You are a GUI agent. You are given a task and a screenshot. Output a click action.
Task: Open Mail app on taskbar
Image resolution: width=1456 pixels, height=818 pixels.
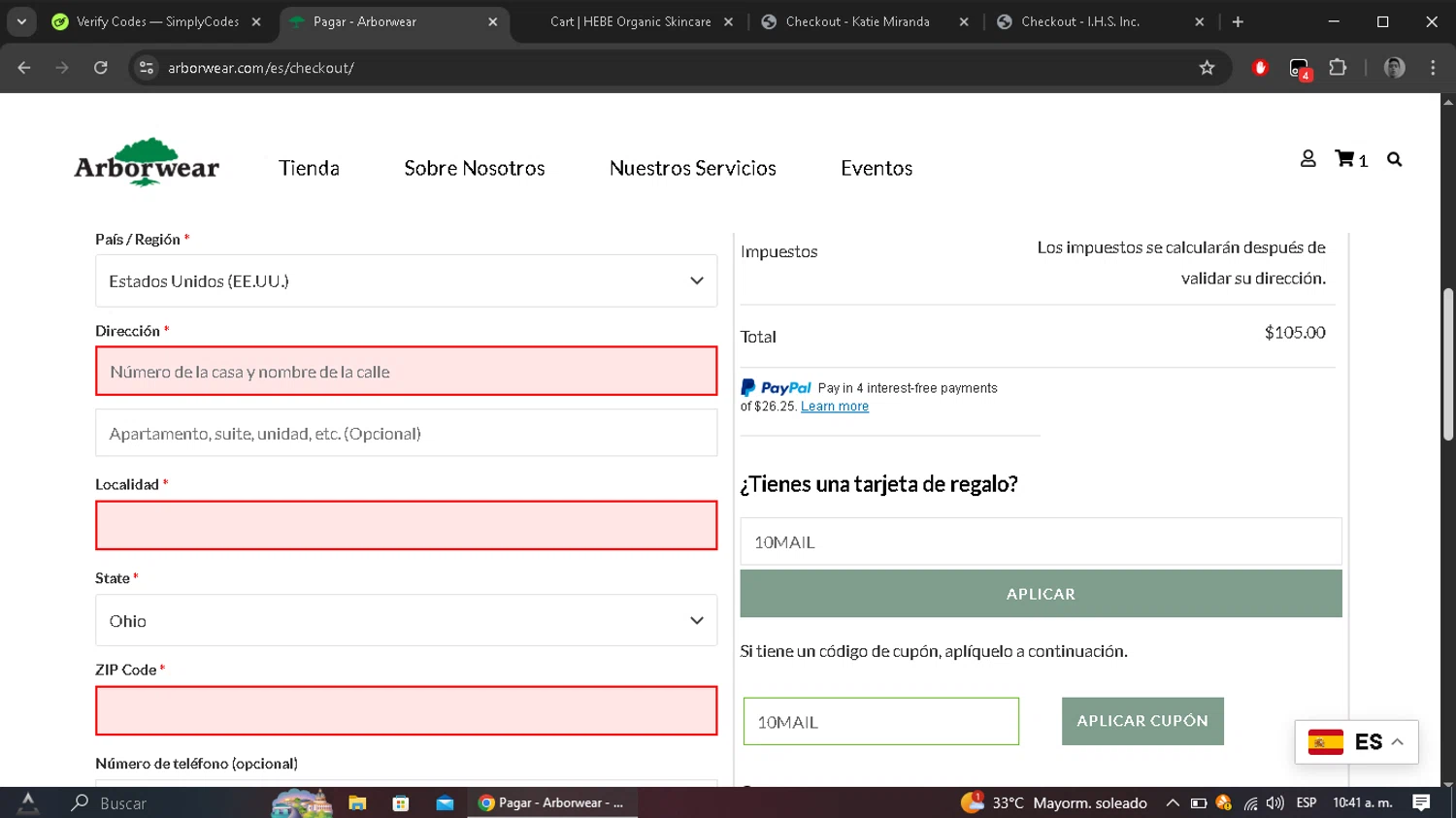coord(445,802)
